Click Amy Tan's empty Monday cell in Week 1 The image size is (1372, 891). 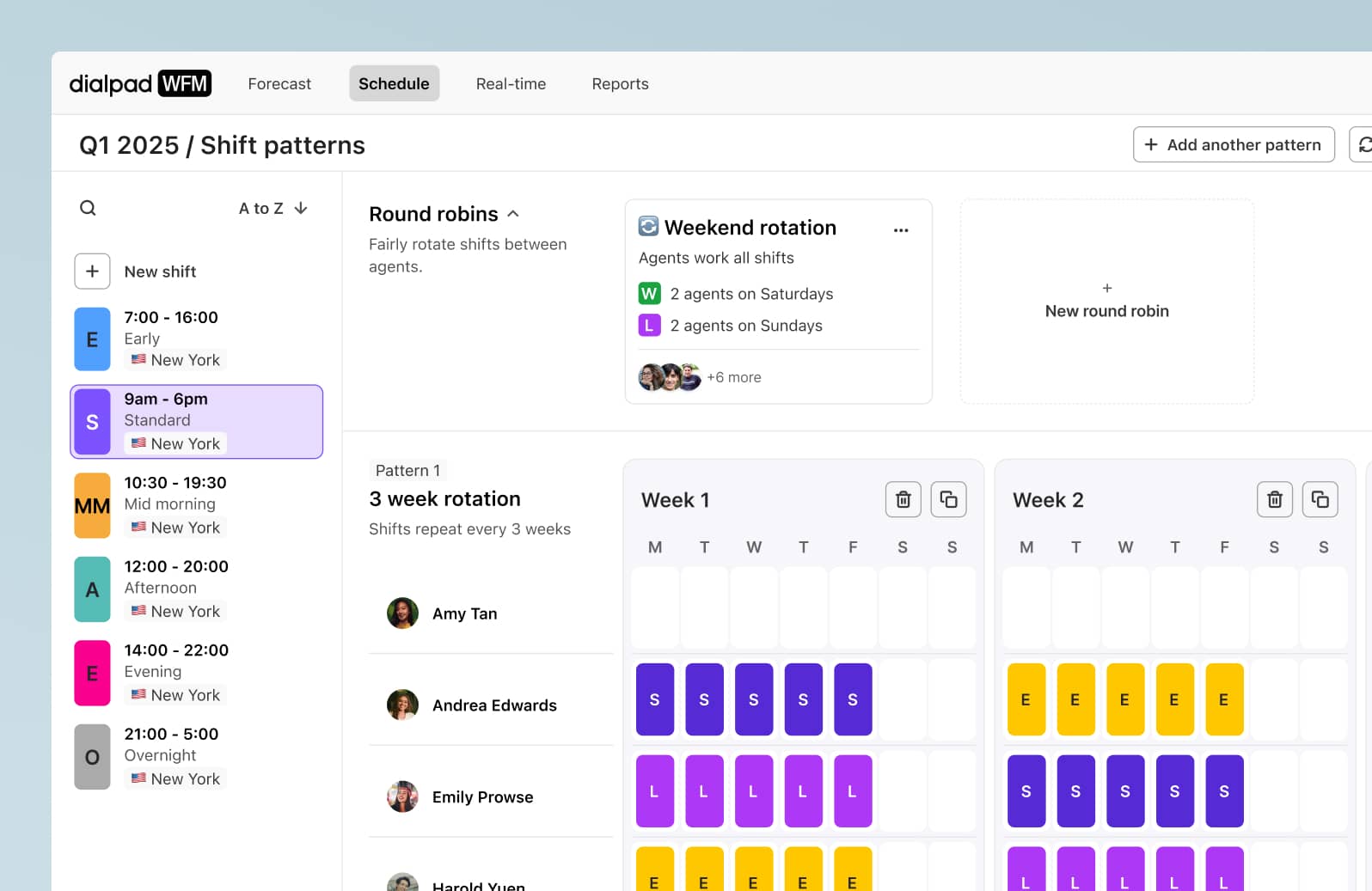pos(655,608)
